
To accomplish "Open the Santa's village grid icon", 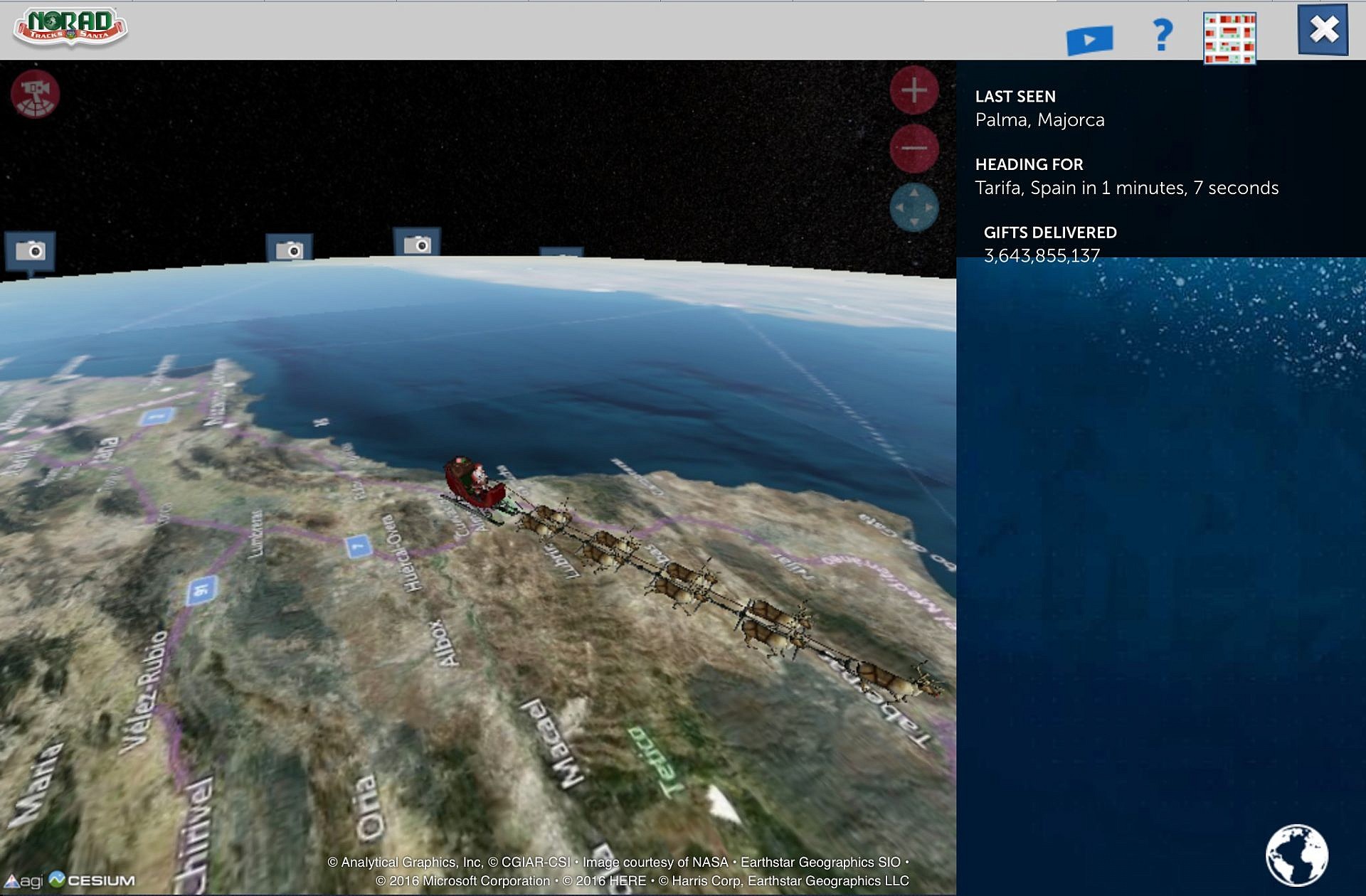I will point(1229,38).
